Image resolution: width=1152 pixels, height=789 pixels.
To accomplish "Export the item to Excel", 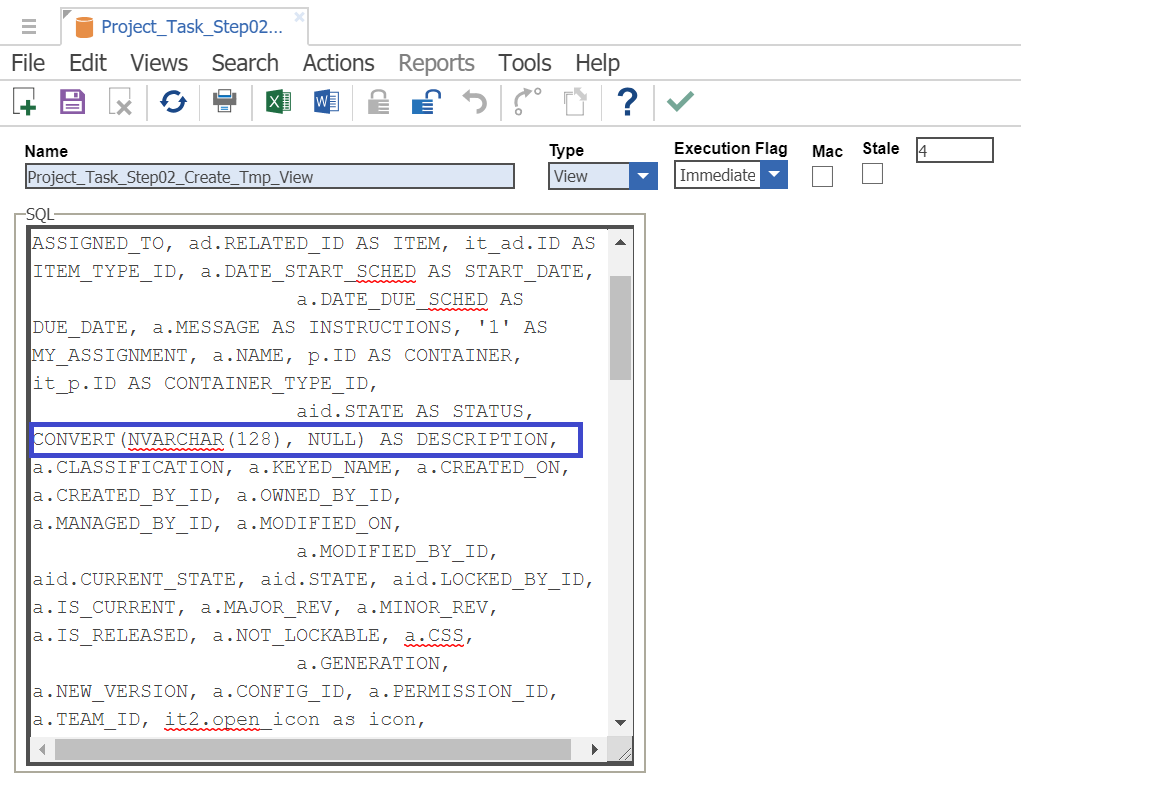I will coord(278,101).
